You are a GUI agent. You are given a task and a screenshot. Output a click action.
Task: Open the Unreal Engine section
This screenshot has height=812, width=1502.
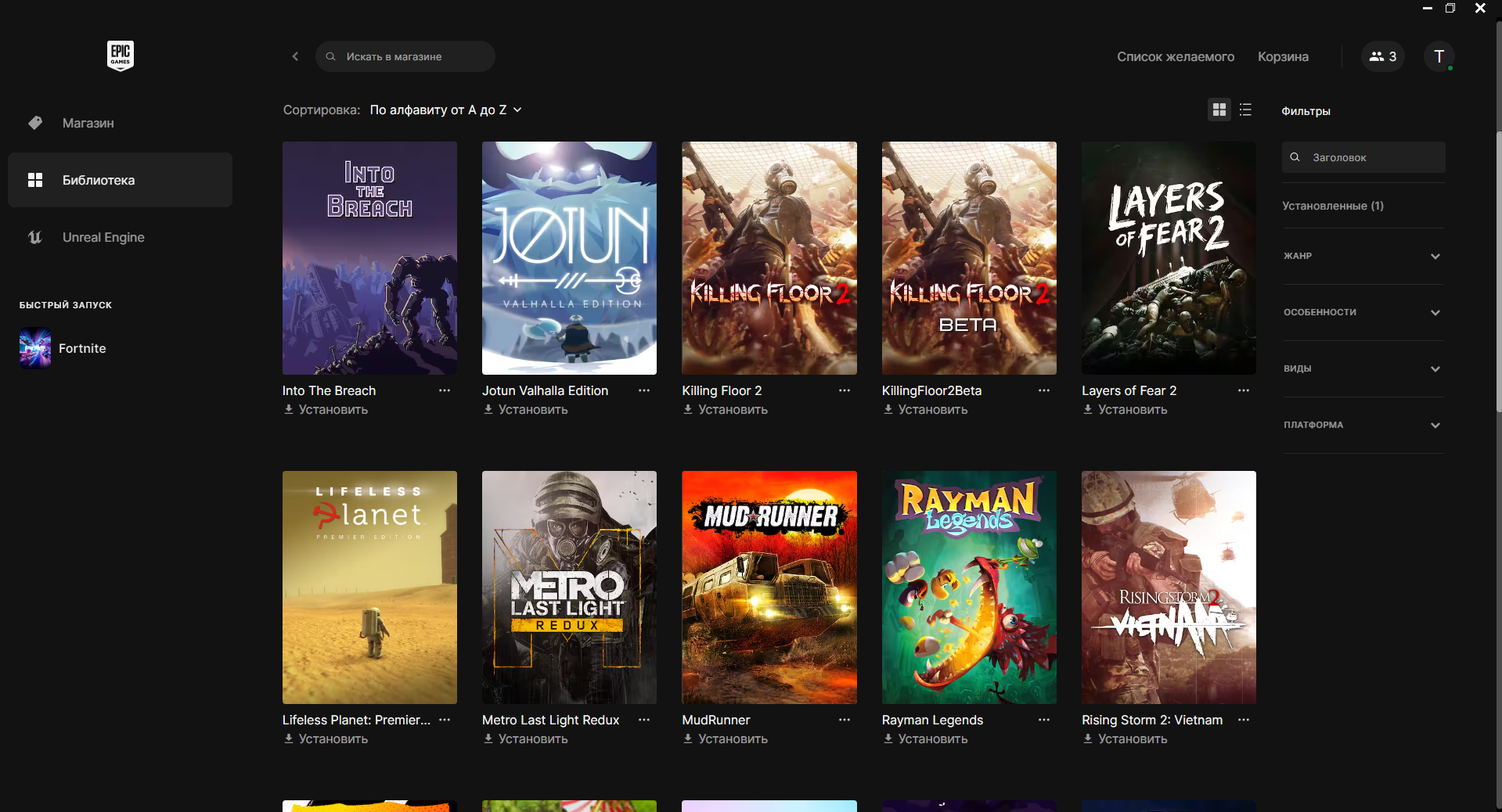(x=120, y=237)
